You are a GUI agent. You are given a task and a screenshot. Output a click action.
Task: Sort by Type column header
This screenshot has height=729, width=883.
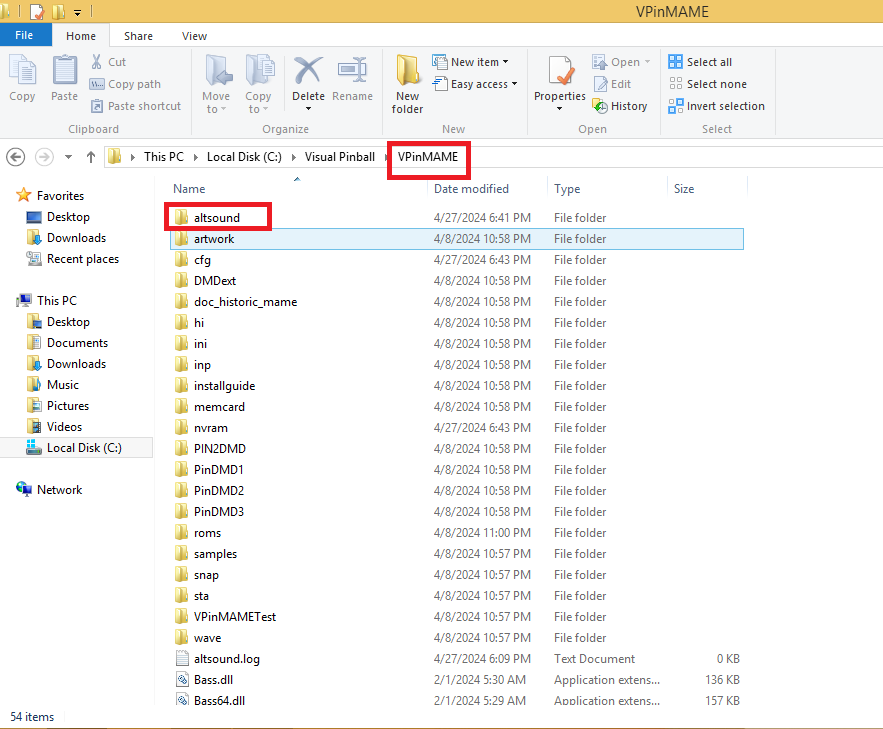click(x=567, y=189)
